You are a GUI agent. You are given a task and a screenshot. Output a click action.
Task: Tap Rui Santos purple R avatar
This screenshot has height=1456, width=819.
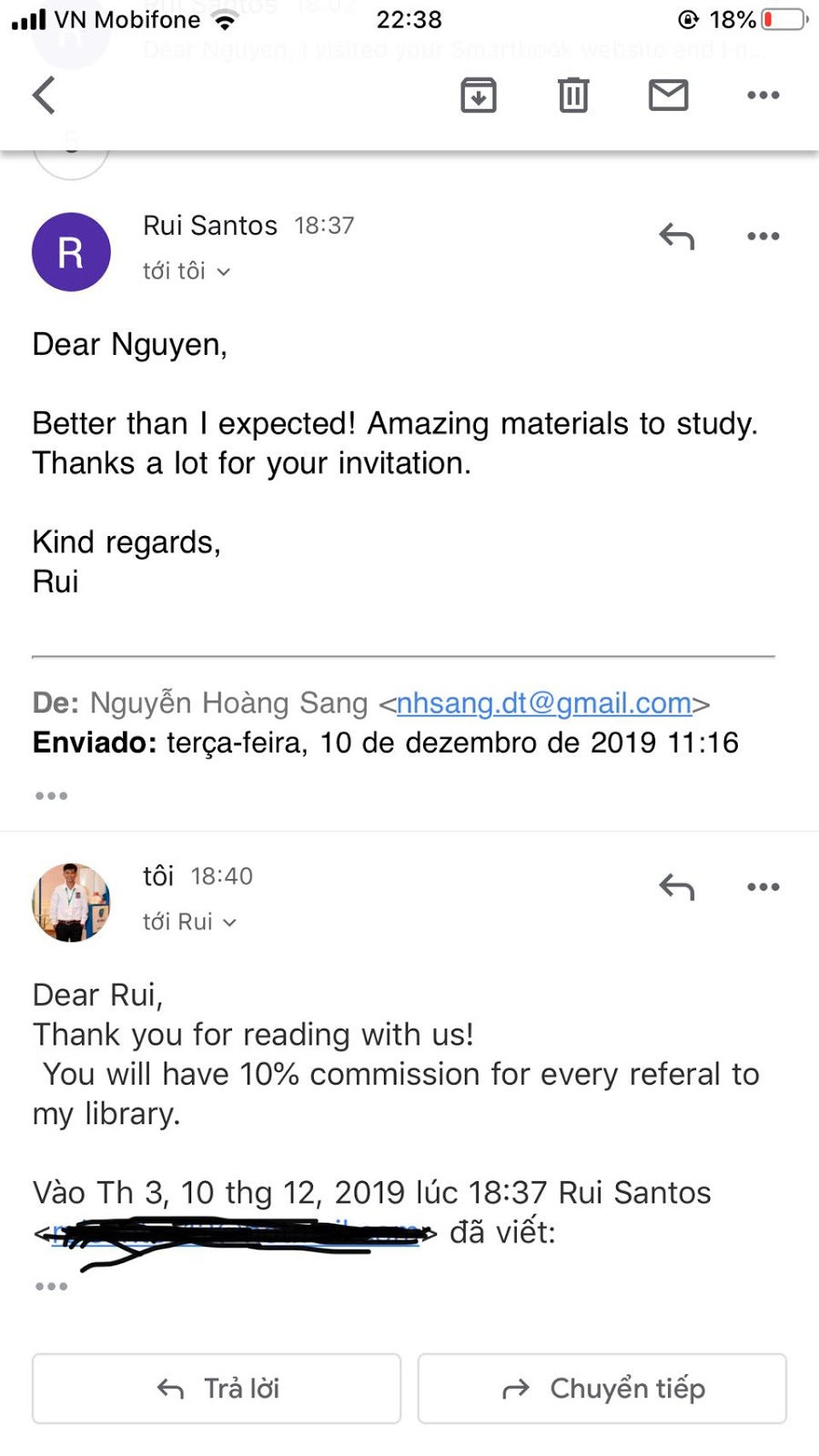71,252
